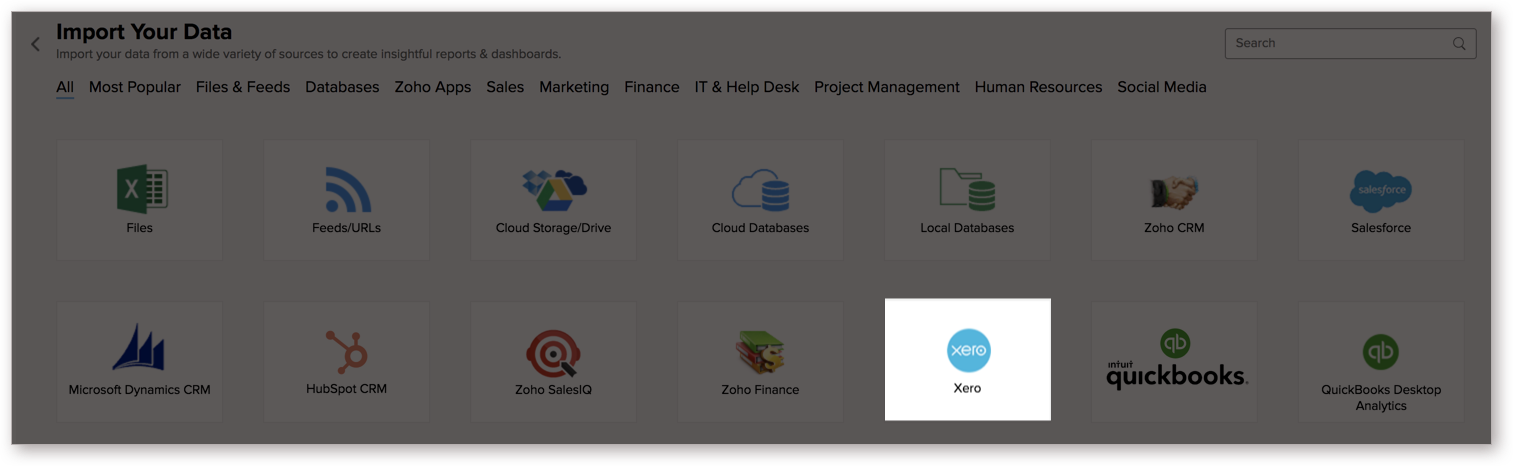The image size is (1513, 466).
Task: Switch to Project Management tab
Action: [887, 87]
